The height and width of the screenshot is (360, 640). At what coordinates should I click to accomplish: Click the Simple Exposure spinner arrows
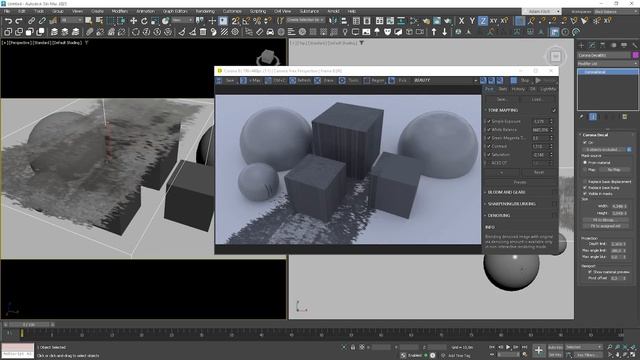pos(551,122)
